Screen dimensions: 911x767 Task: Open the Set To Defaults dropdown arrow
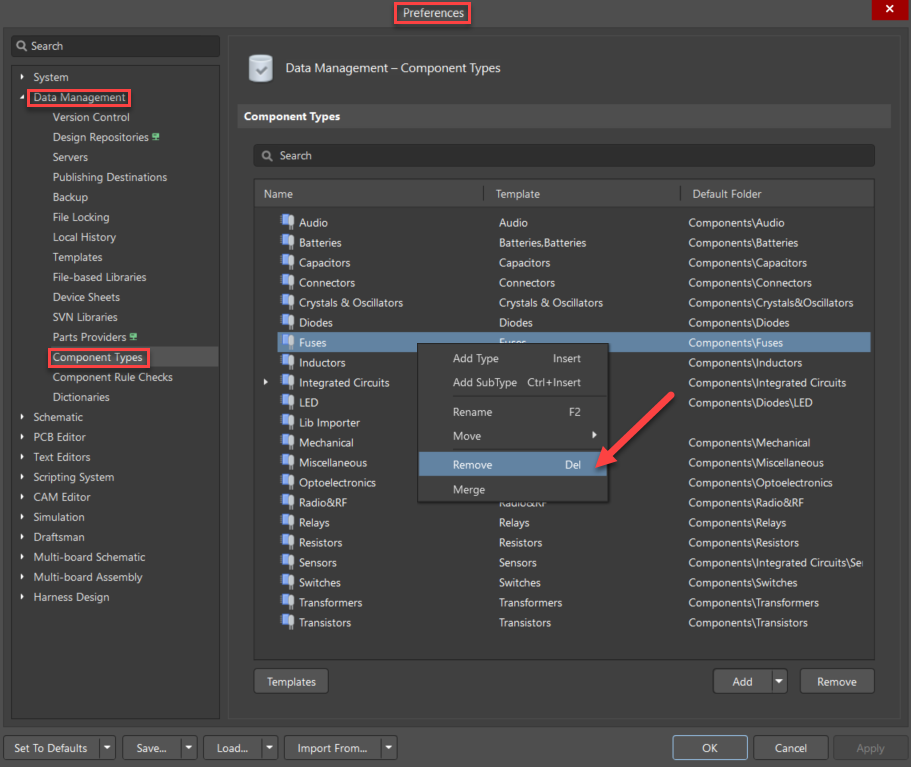107,748
